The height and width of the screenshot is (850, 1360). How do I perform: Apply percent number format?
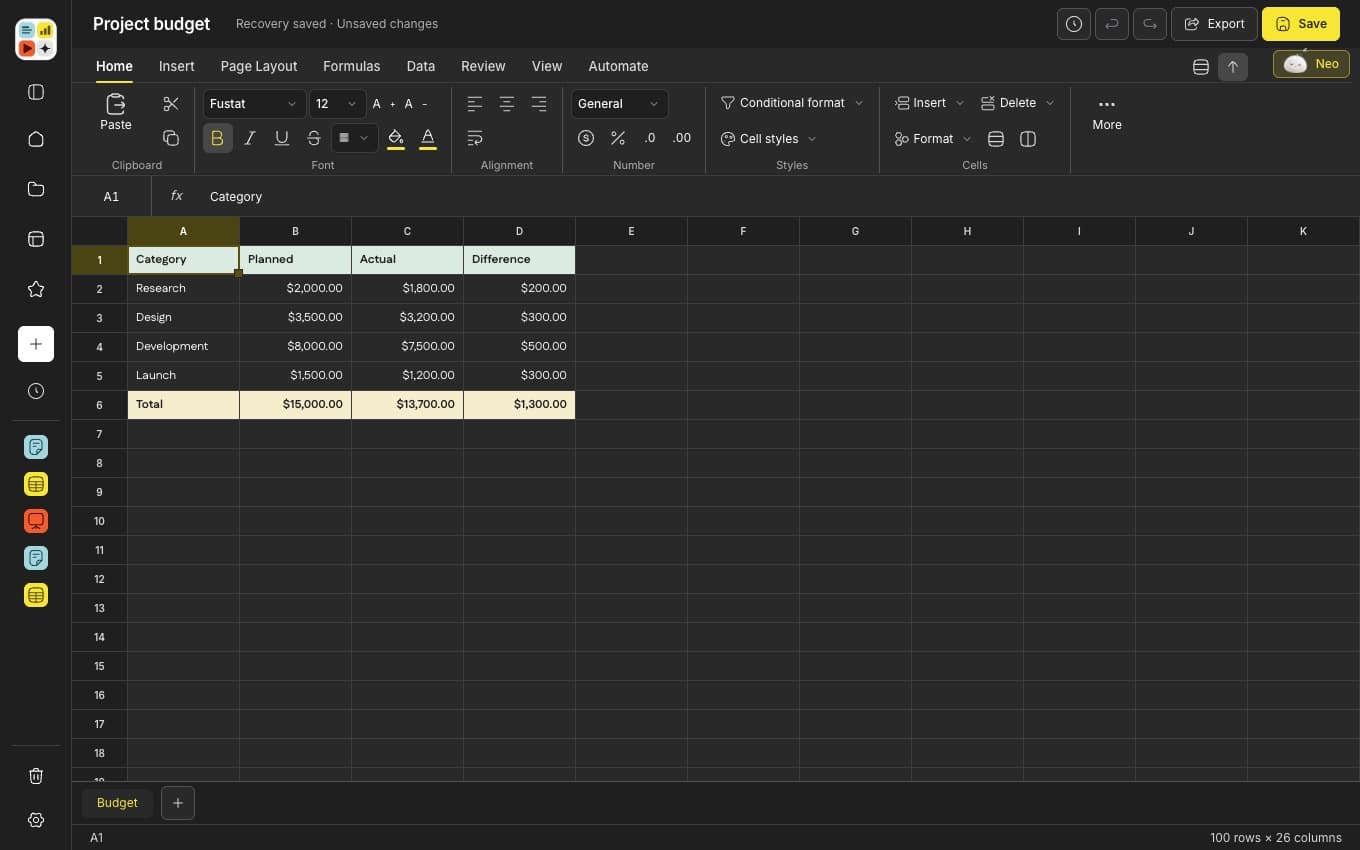[x=618, y=138]
